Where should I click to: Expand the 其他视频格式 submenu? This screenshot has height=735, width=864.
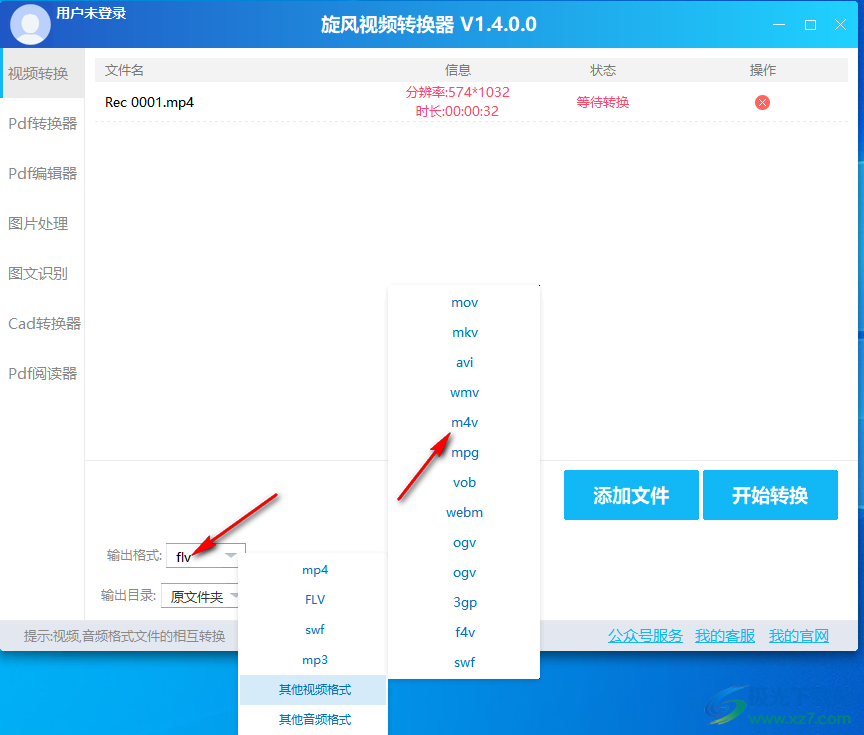tap(313, 690)
